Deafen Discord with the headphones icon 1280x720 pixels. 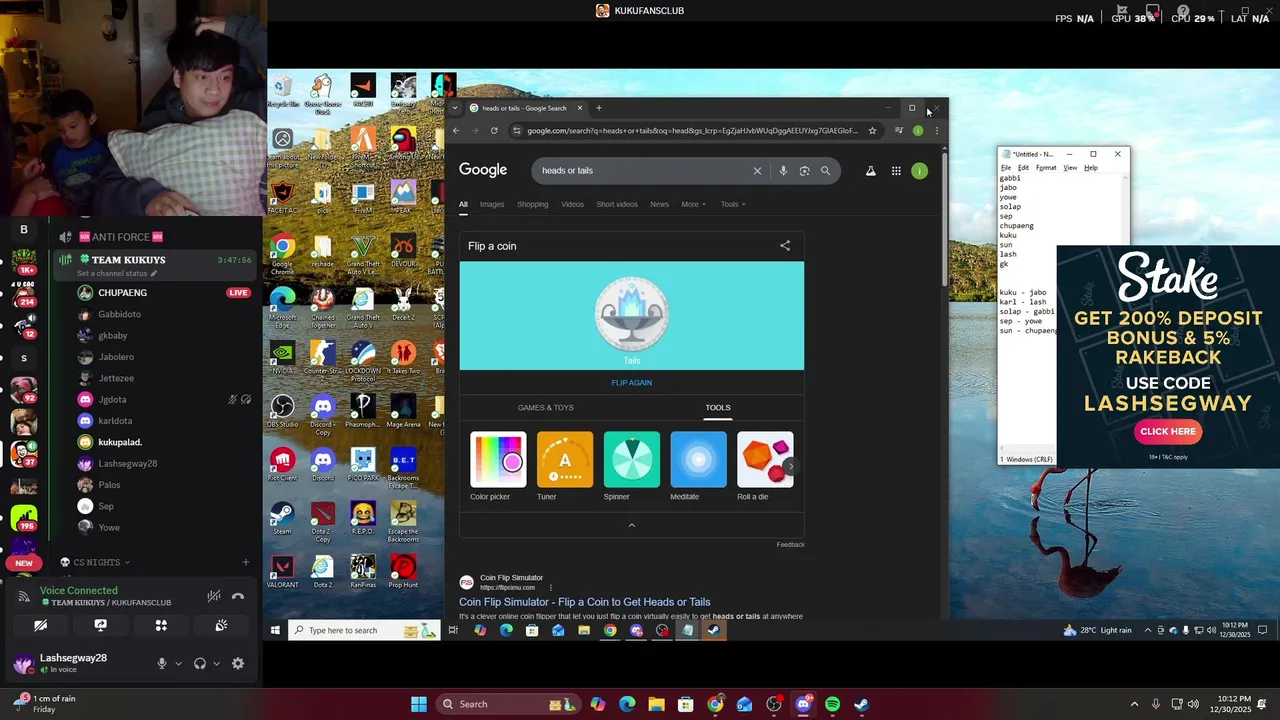tap(199, 663)
